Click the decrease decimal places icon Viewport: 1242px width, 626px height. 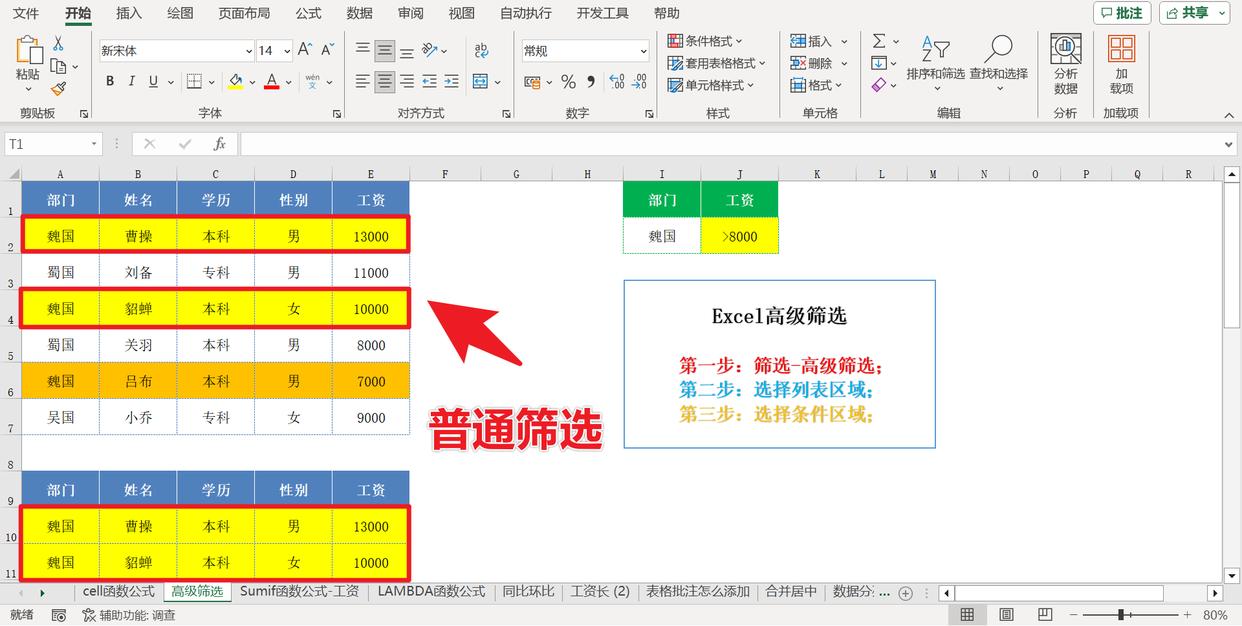640,82
